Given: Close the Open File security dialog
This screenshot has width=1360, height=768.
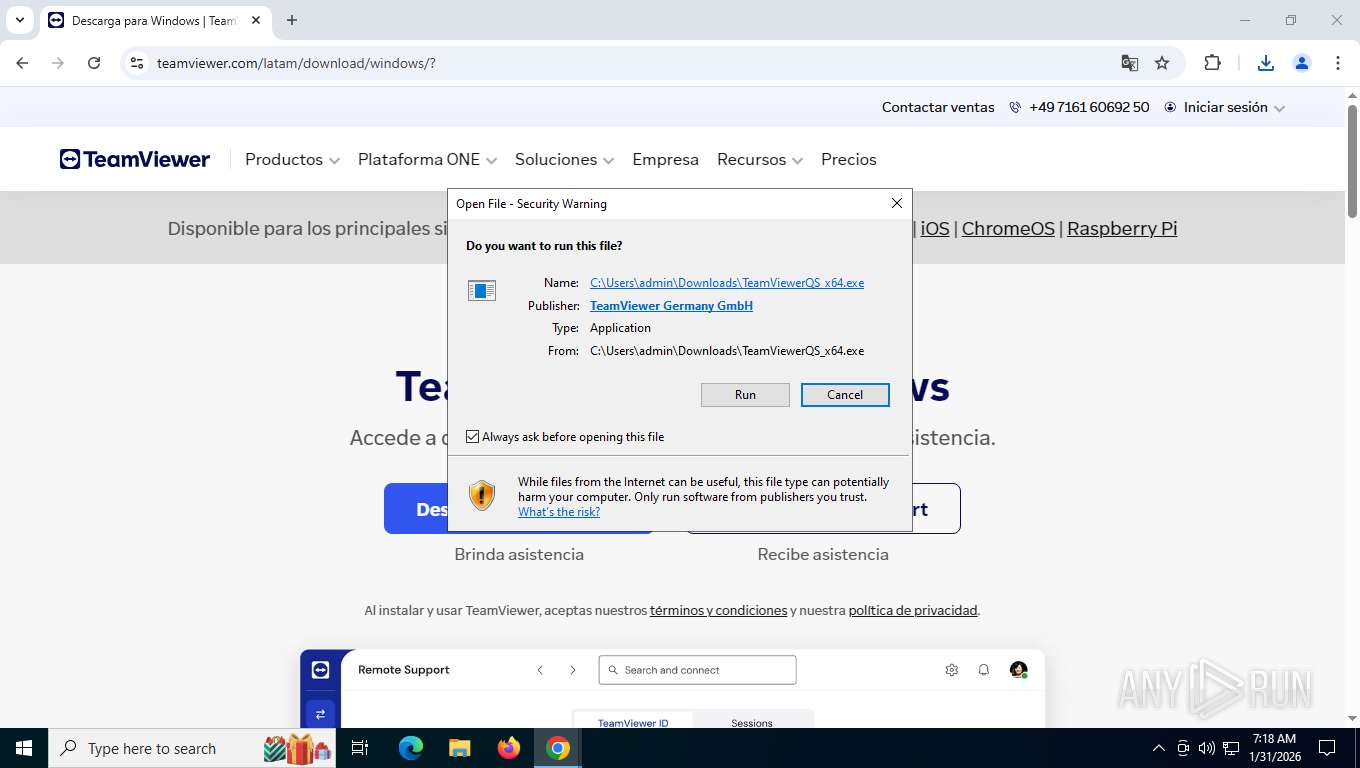Looking at the screenshot, I should [x=897, y=203].
